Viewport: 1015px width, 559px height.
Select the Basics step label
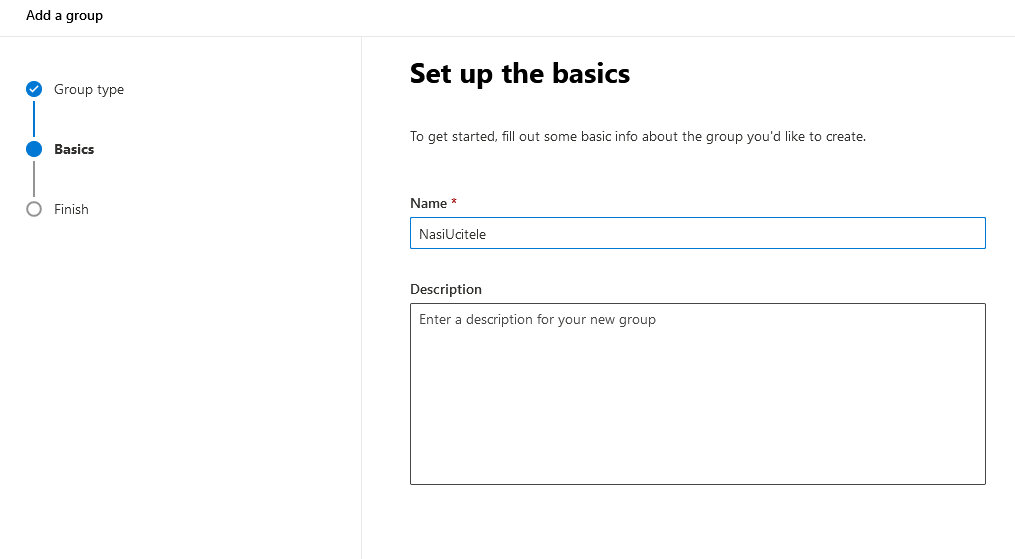[74, 149]
